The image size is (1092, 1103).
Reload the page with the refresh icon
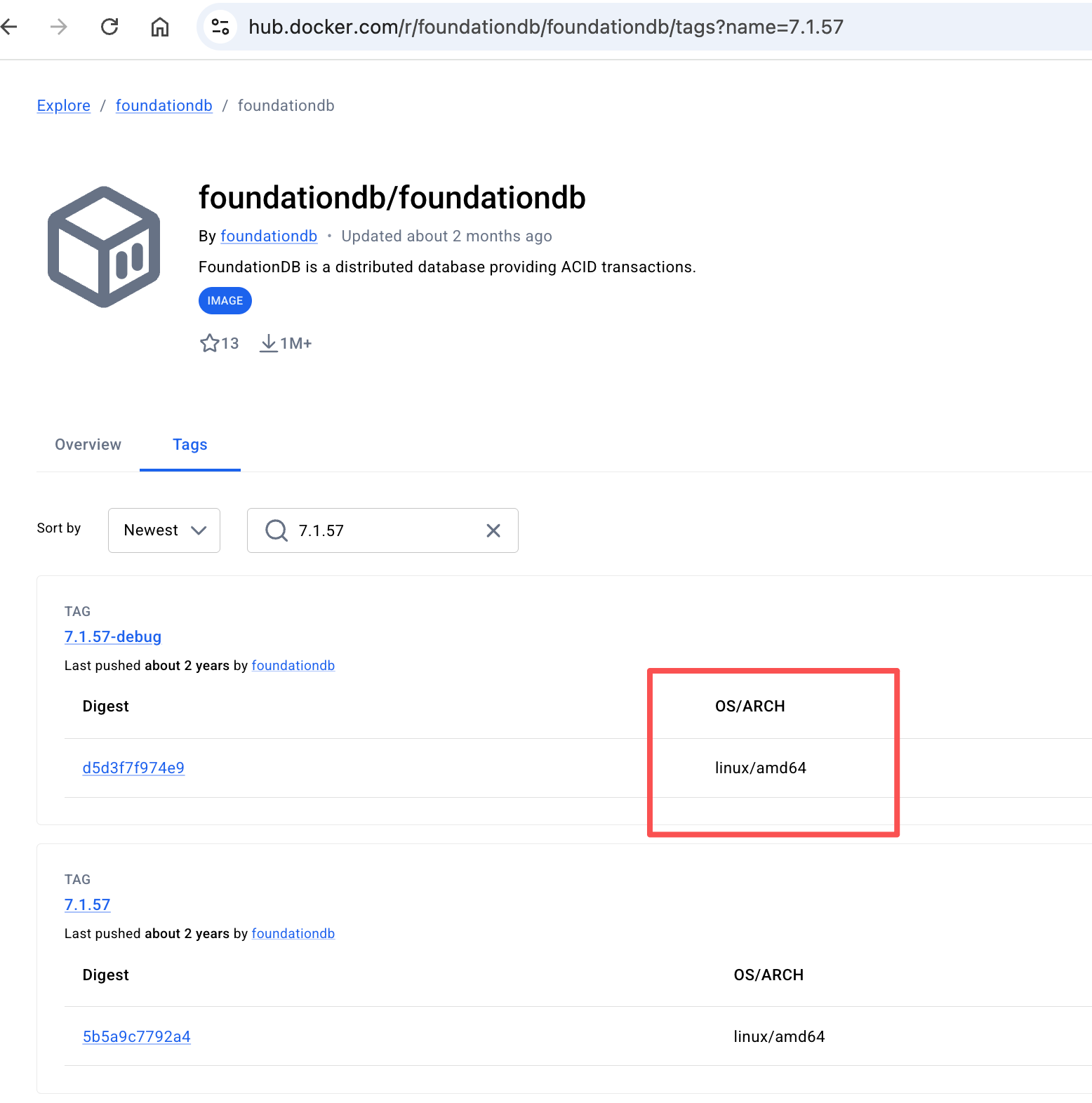pyautogui.click(x=109, y=27)
